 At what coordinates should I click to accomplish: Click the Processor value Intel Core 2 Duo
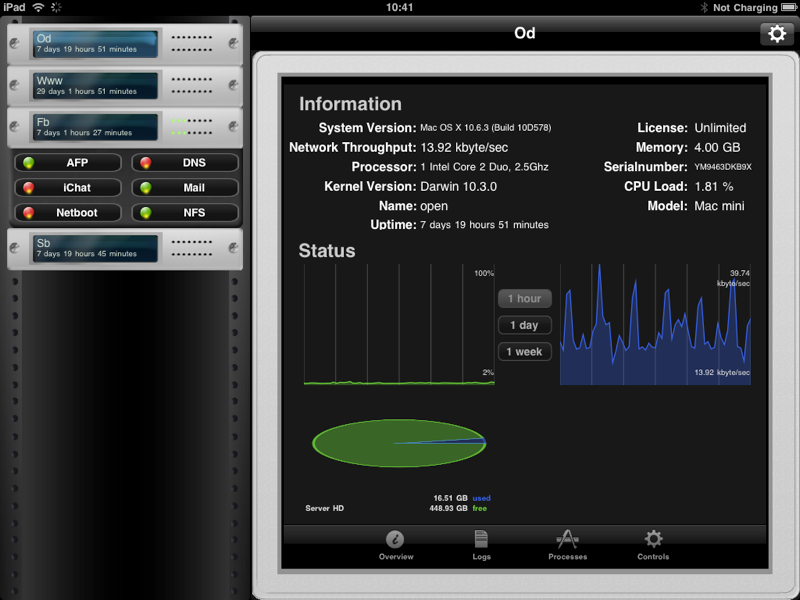484,167
